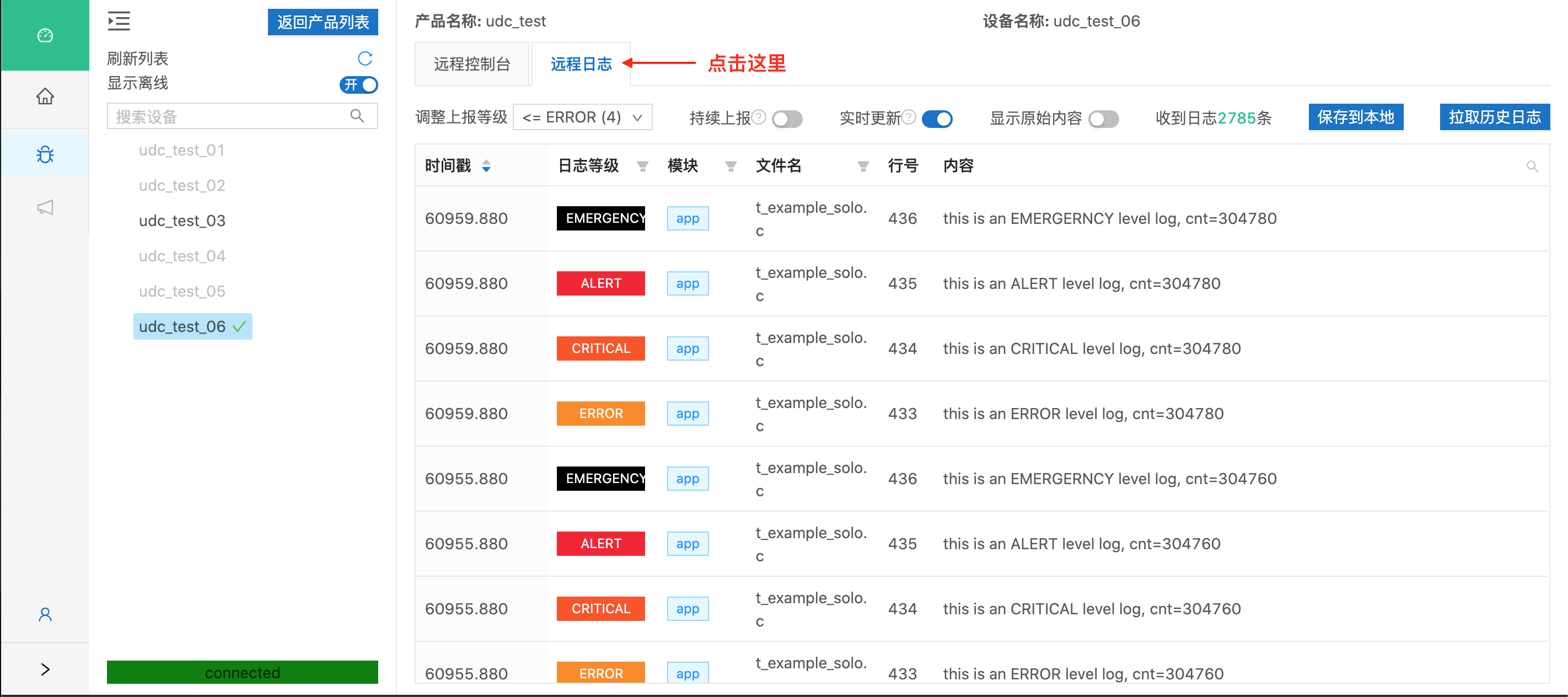Select device udc_test_04
The width and height of the screenshot is (1568, 697).
tap(181, 256)
